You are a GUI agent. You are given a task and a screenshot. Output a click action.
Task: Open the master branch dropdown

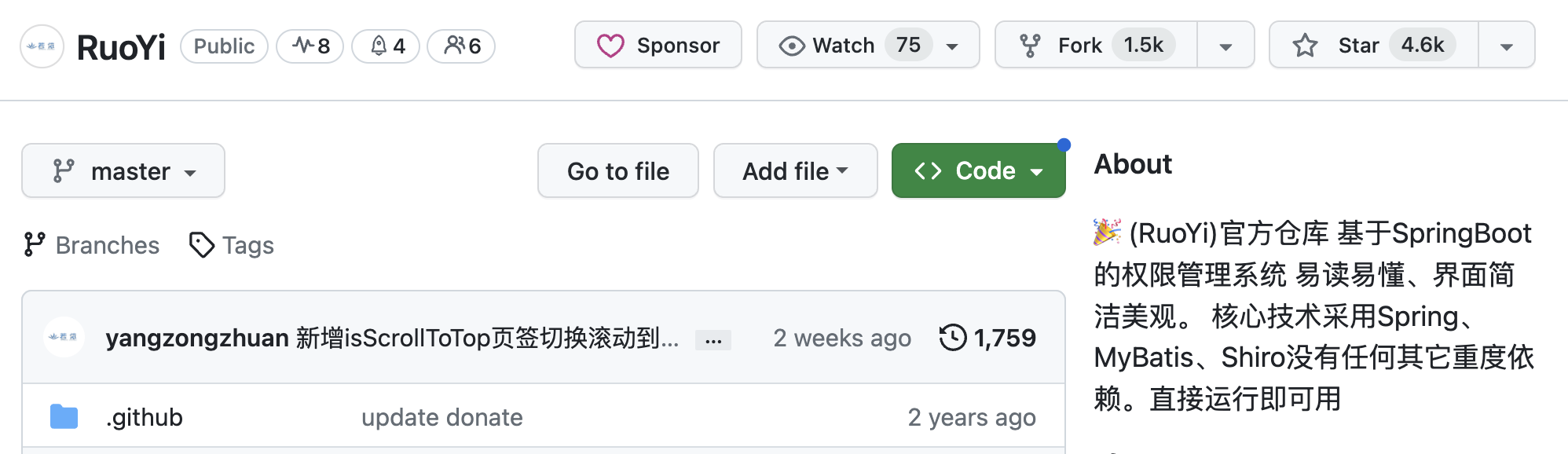pos(123,171)
